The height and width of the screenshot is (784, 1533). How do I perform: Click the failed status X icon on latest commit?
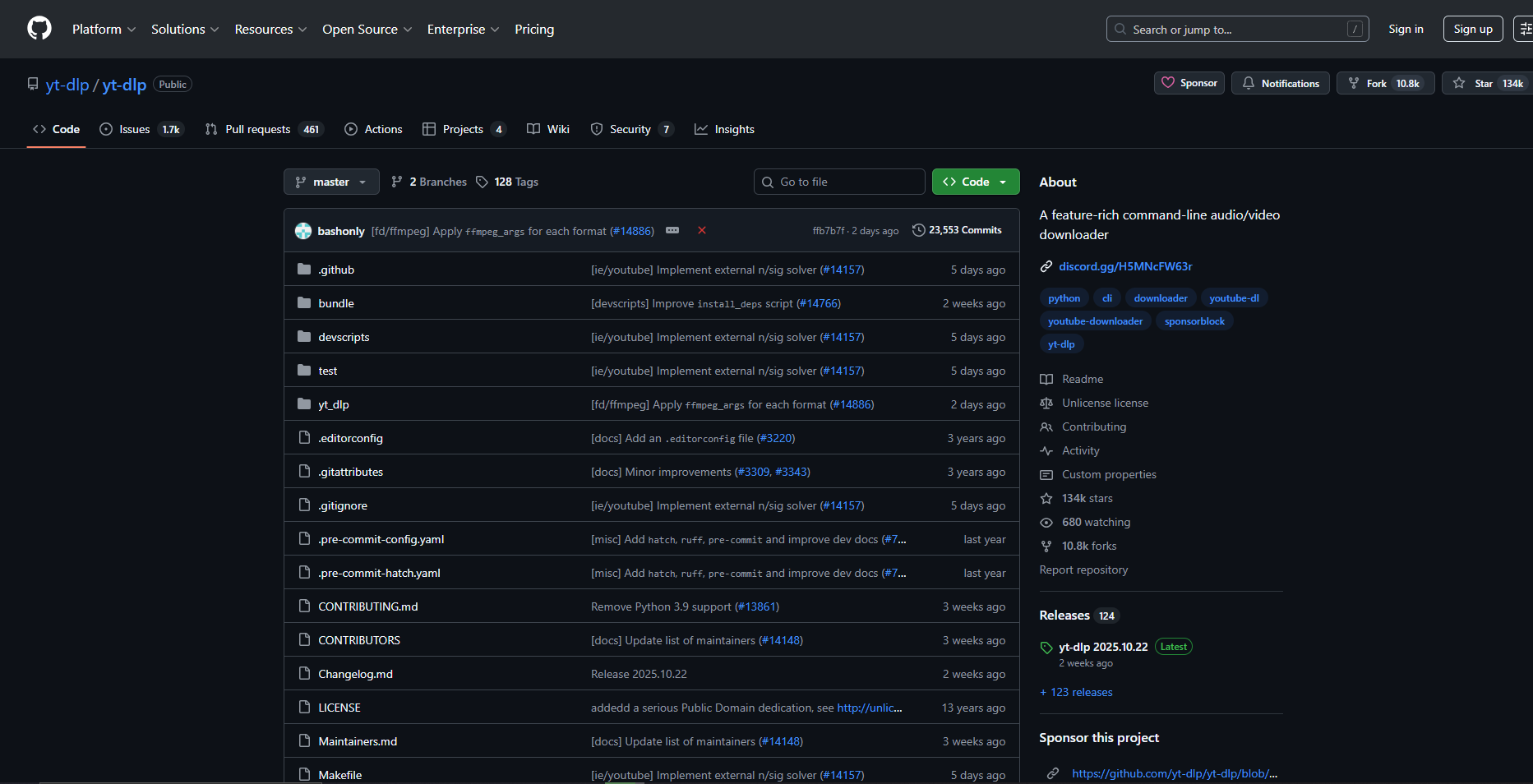[702, 230]
